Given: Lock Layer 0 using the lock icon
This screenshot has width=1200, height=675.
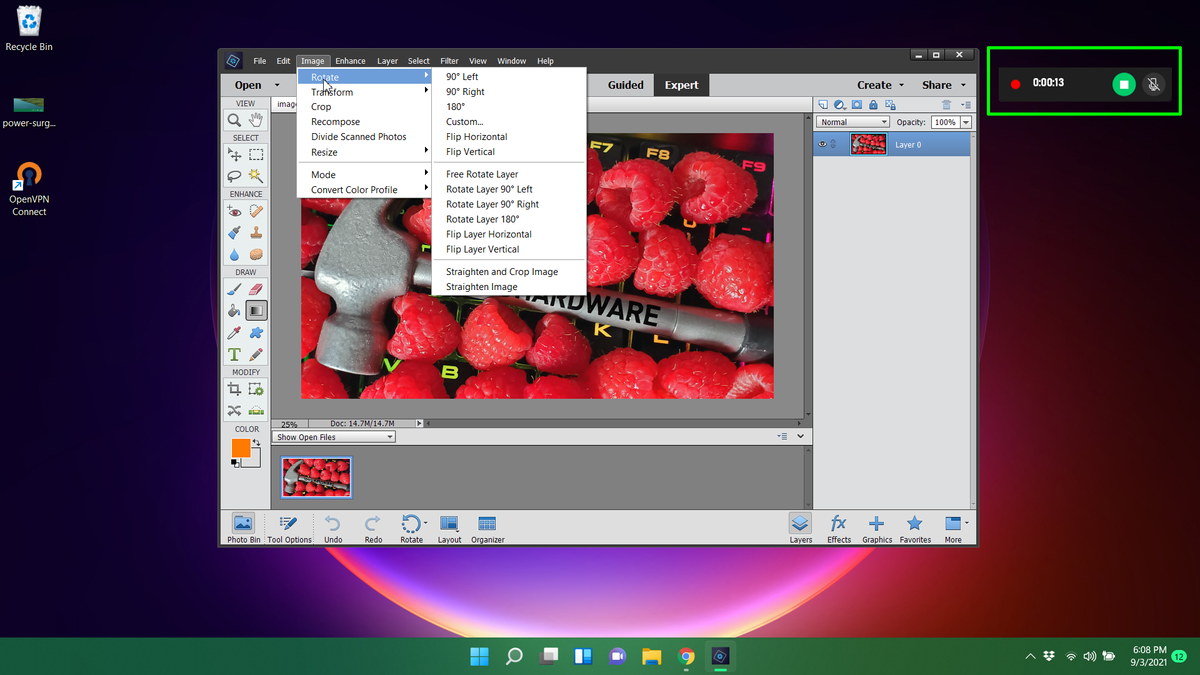Looking at the screenshot, I should [x=873, y=105].
